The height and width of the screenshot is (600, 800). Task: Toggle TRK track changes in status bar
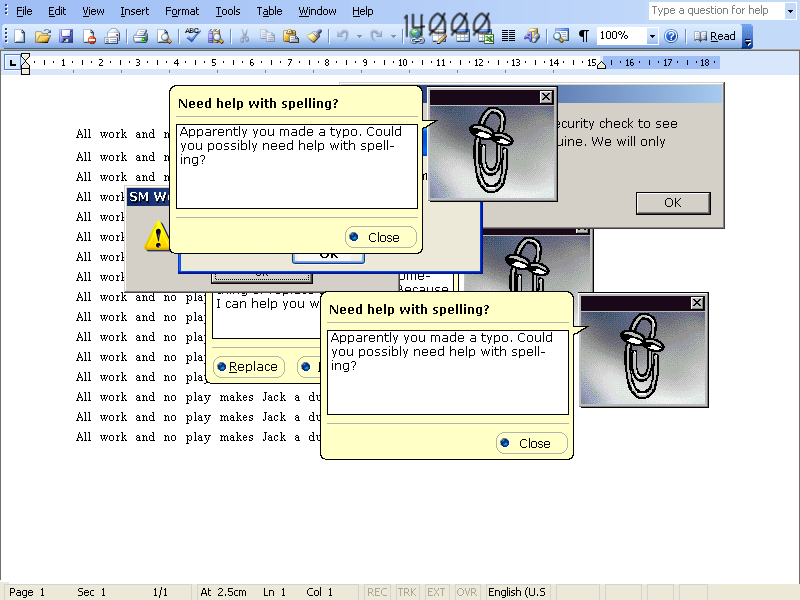[x=407, y=592]
